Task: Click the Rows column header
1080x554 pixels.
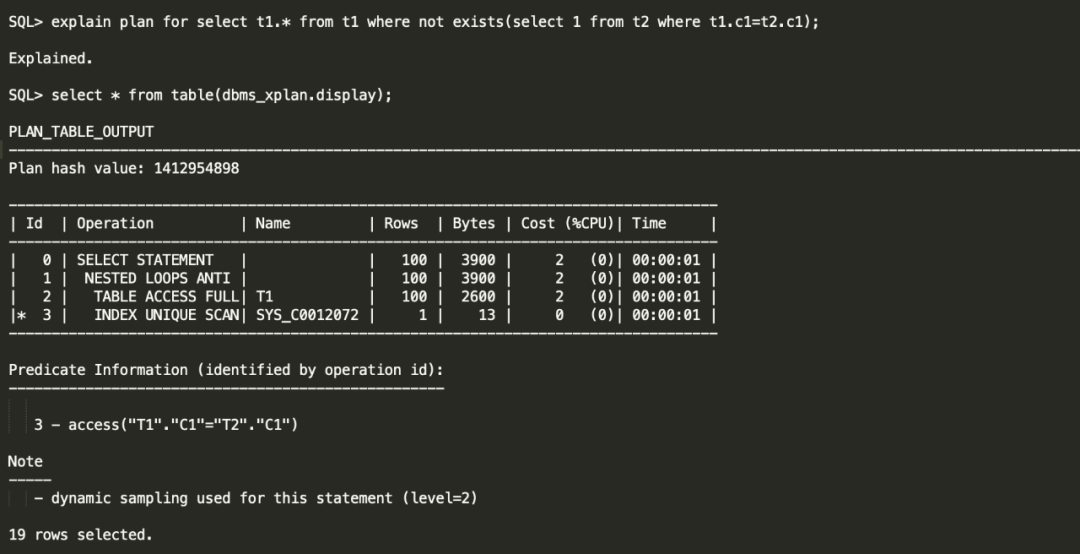Action: click(x=401, y=223)
